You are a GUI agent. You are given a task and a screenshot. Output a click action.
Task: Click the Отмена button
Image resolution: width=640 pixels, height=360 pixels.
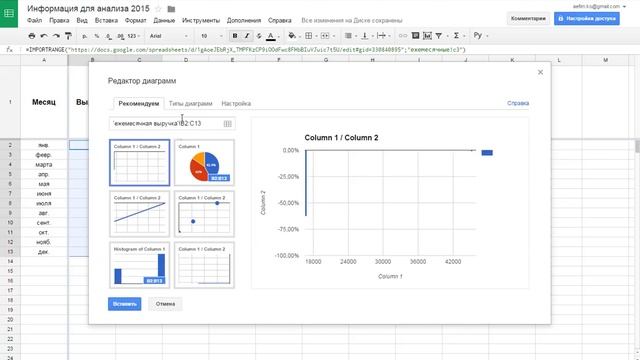[165, 304]
